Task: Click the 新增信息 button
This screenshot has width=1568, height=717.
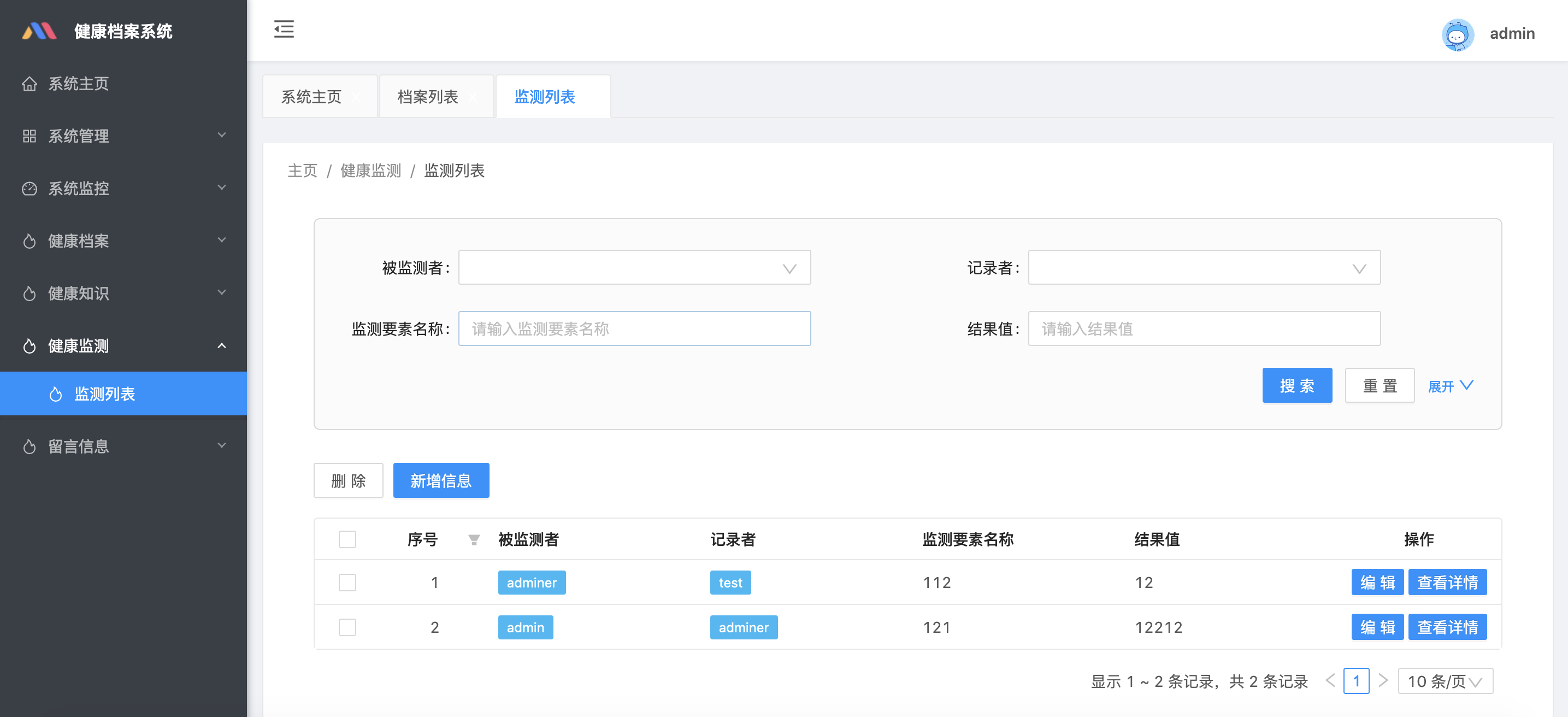Action: click(x=441, y=481)
